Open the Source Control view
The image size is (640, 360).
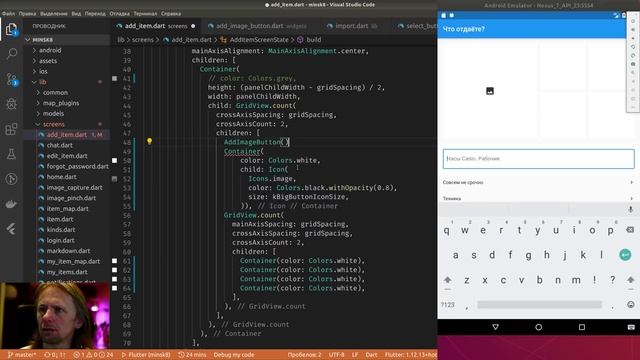[11, 79]
